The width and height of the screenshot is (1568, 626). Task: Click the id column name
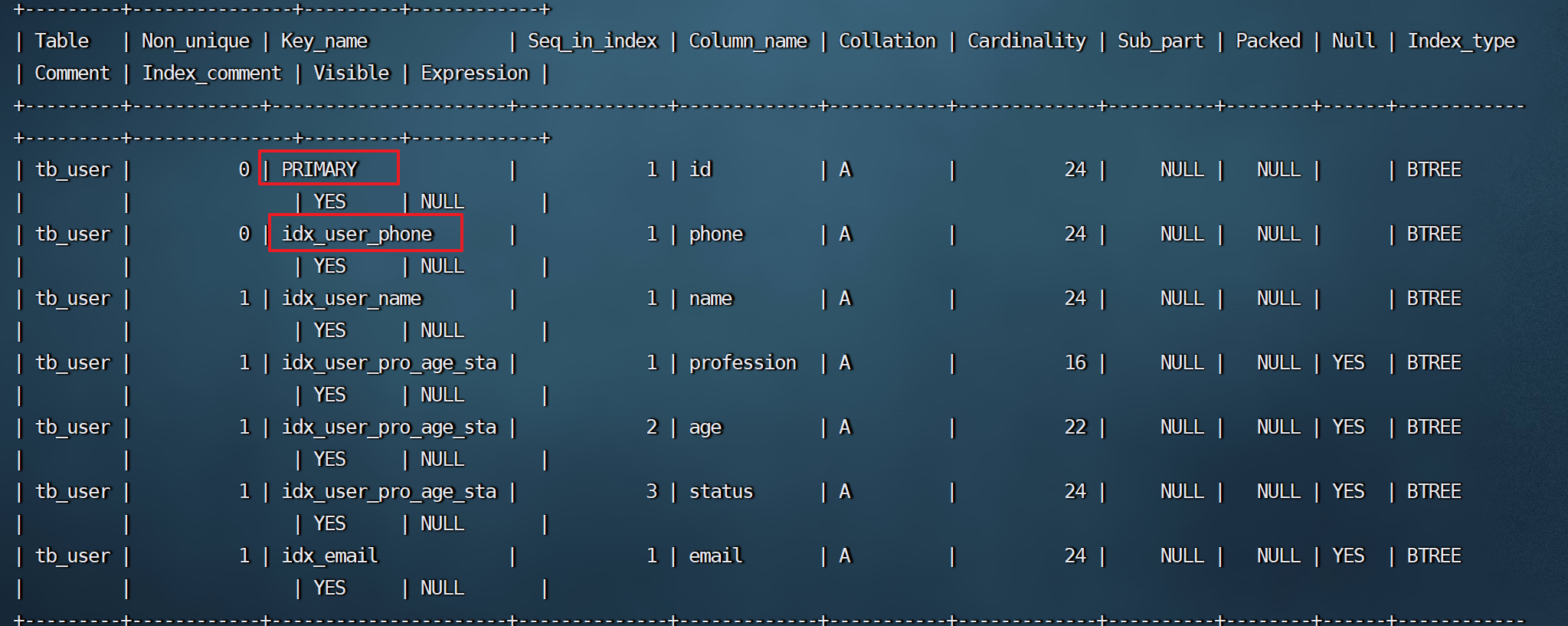[700, 169]
